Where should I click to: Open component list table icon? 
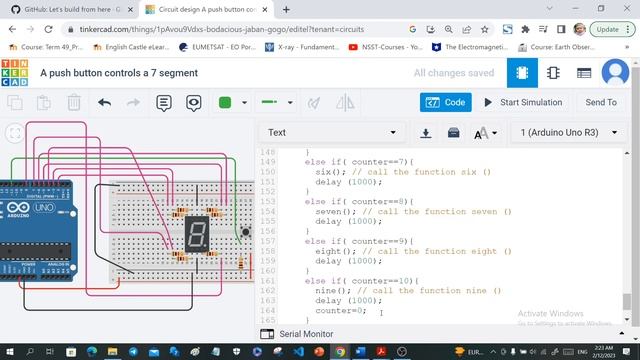click(x=584, y=73)
